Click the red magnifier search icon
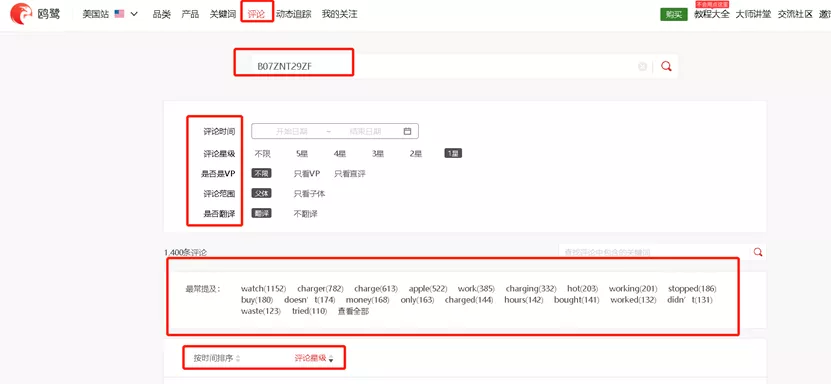 [666, 66]
